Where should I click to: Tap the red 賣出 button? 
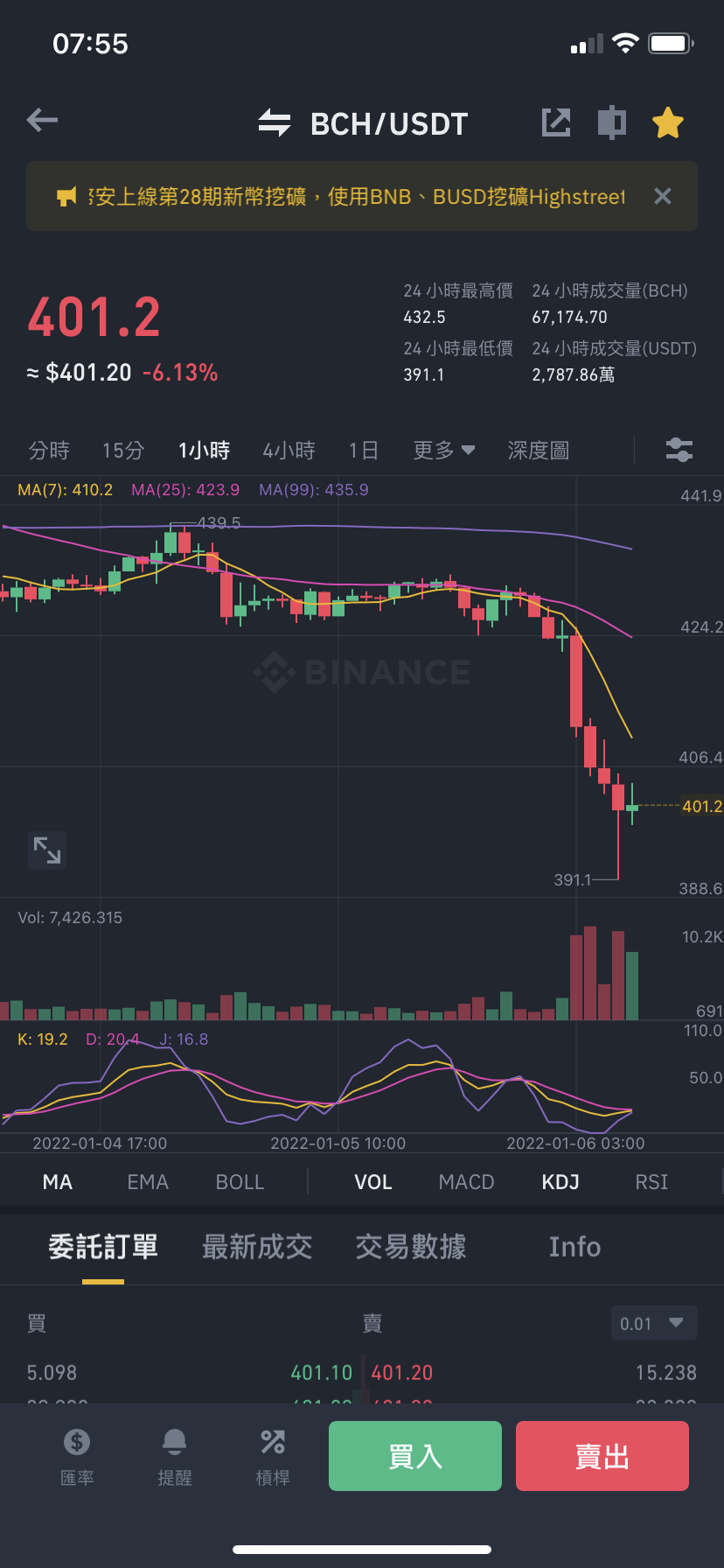[x=602, y=1456]
